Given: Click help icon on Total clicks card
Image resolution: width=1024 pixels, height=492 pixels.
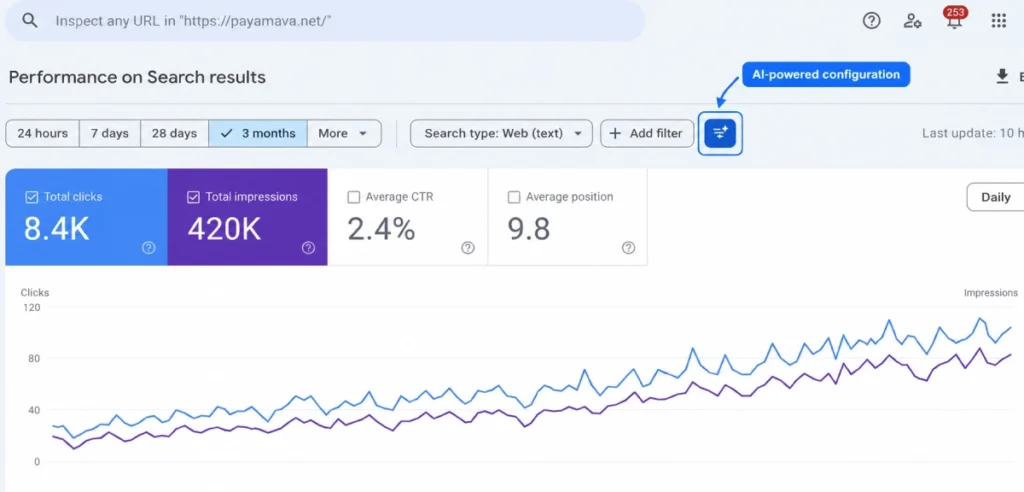Looking at the screenshot, I should pyautogui.click(x=149, y=248).
